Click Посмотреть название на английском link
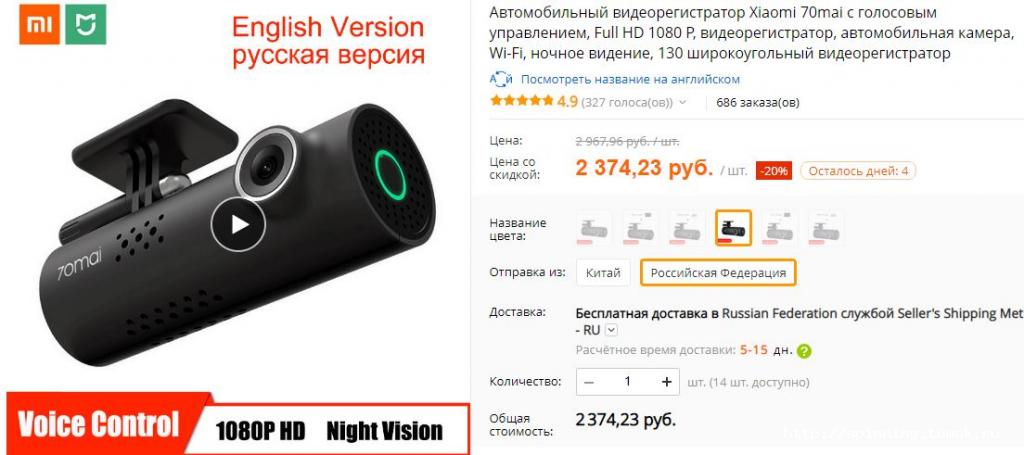 tap(630, 80)
